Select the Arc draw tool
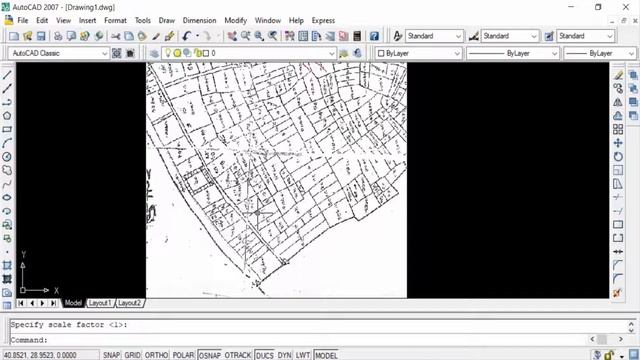640x360 pixels. click(7, 143)
